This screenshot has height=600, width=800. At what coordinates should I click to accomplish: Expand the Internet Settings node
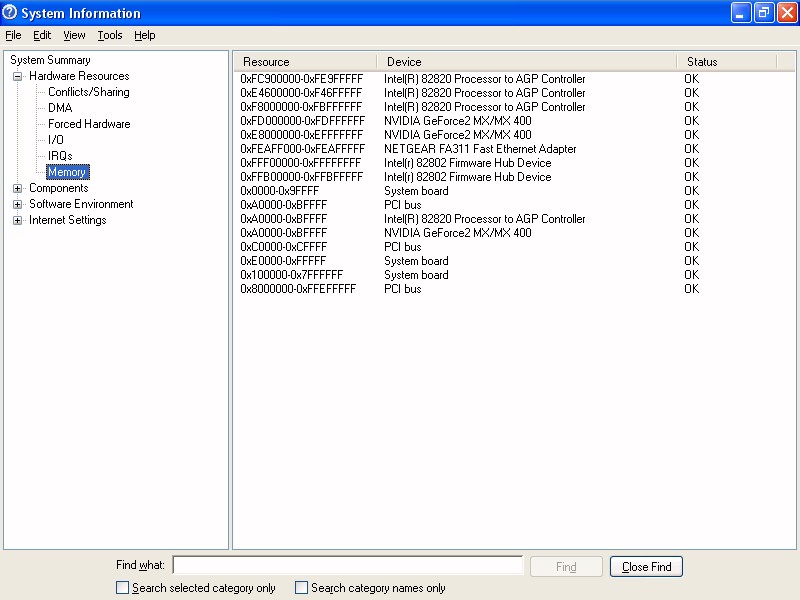17,220
